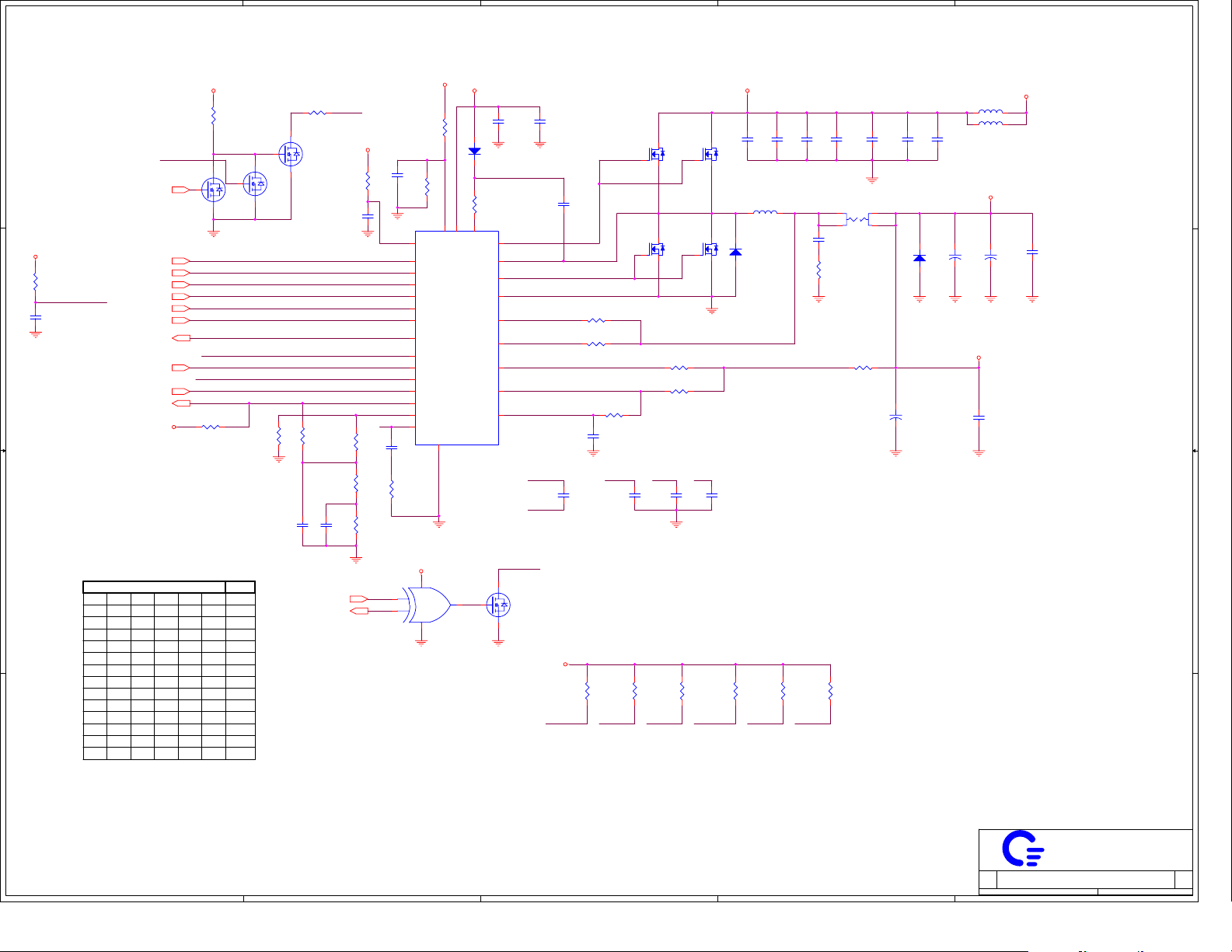
Task: Select the lower input port of the XOR gate
Action: click(x=358, y=611)
